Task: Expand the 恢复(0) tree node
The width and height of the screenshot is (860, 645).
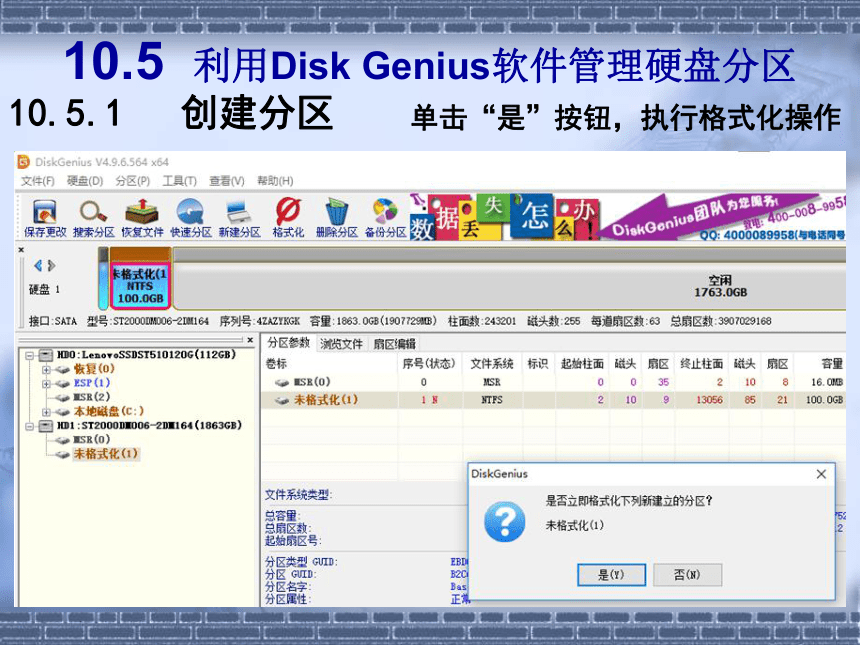Action: coord(47,370)
